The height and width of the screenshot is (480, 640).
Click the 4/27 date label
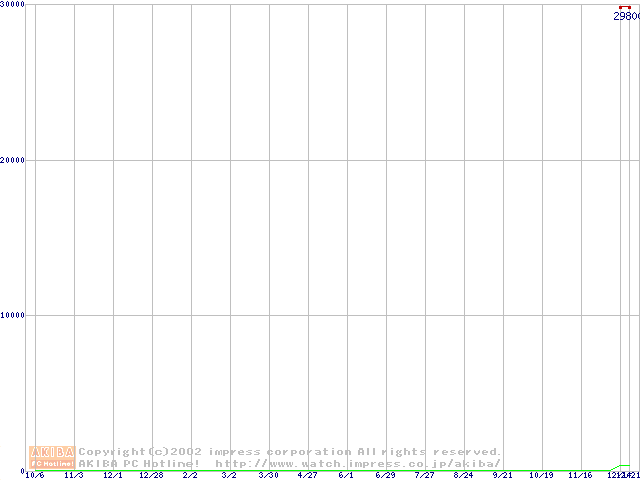(x=307, y=475)
